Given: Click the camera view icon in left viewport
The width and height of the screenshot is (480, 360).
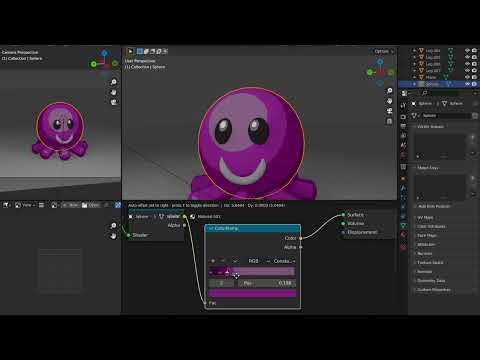Looking at the screenshot, I should tap(114, 102).
